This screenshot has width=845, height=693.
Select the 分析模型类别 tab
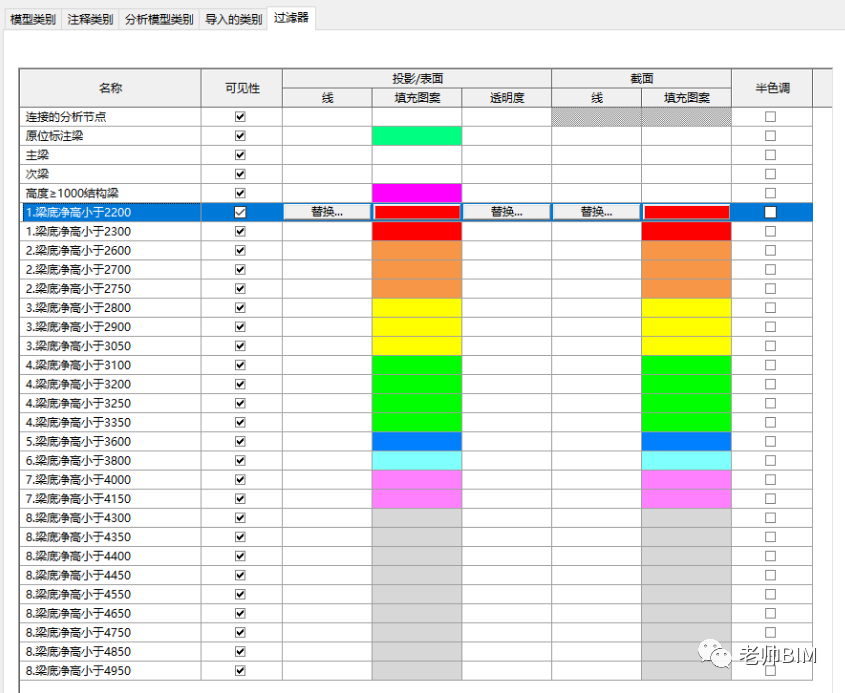159,19
